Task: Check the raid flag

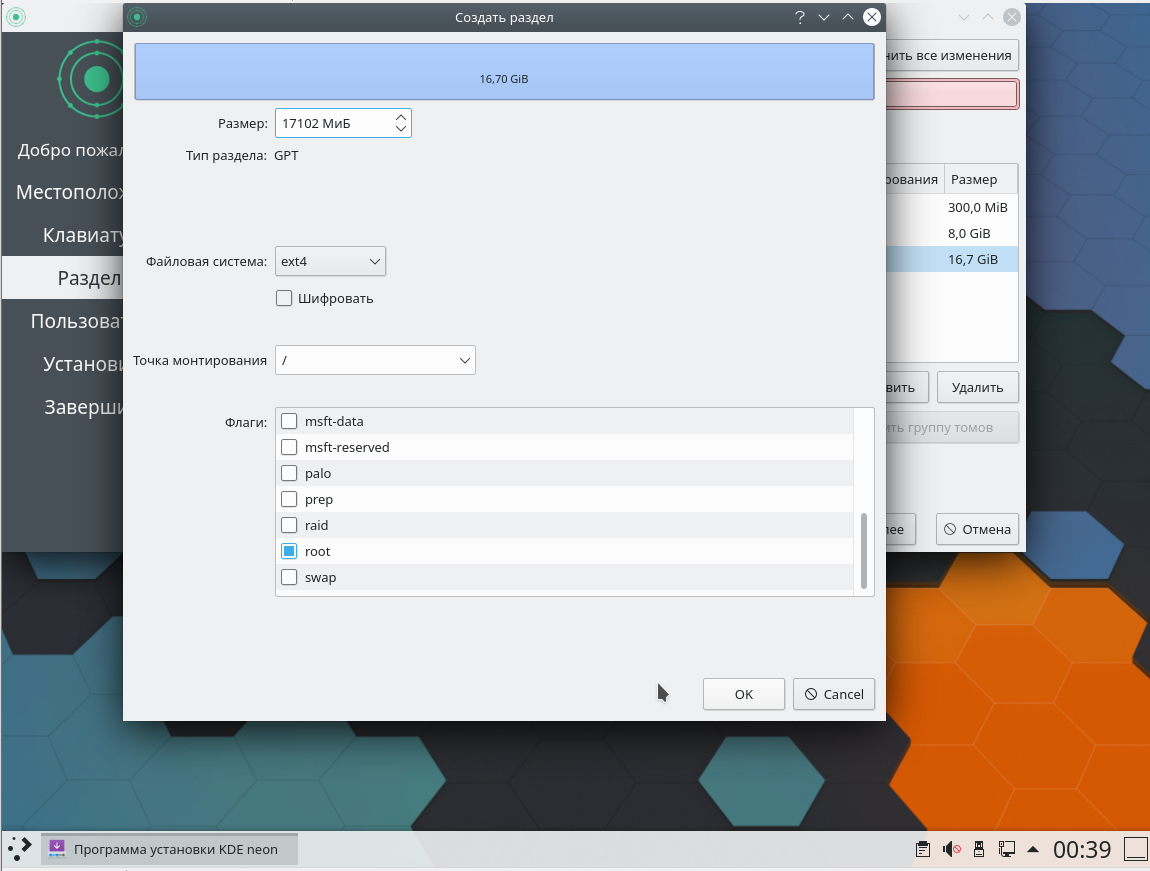Action: coord(289,525)
